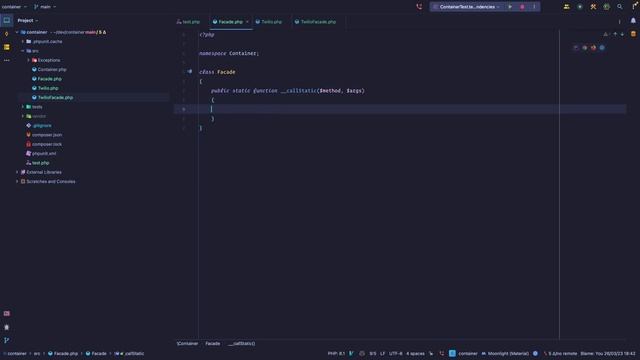Change LF line separator in status bar

click(382, 354)
